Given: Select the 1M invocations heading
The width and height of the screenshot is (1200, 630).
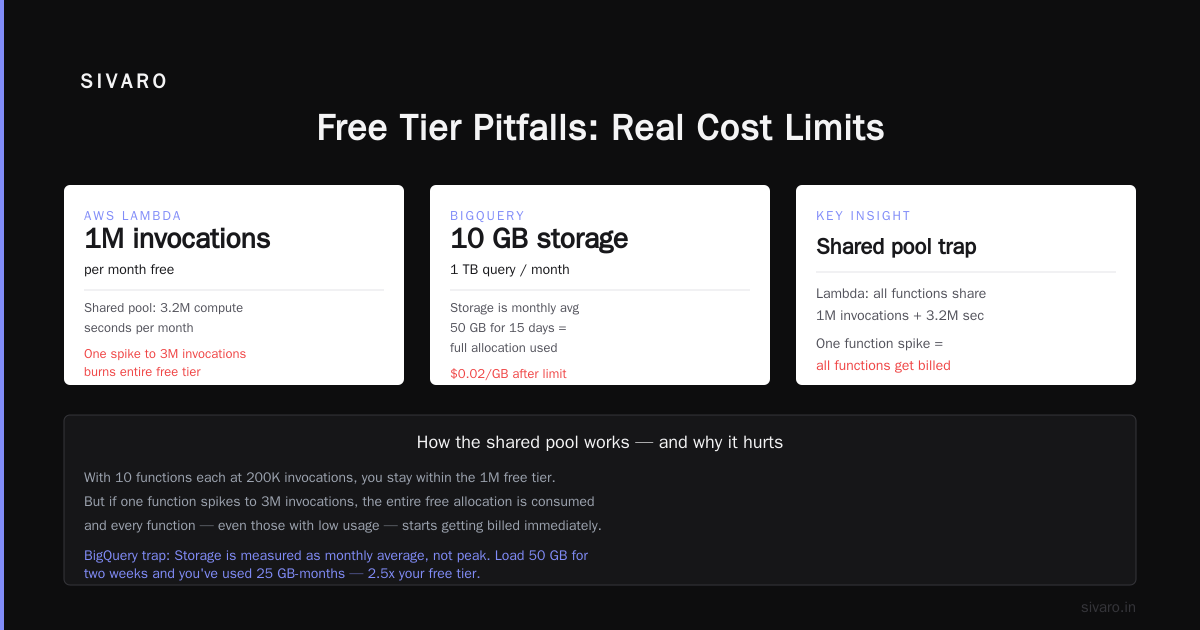Looking at the screenshot, I should [x=177, y=238].
